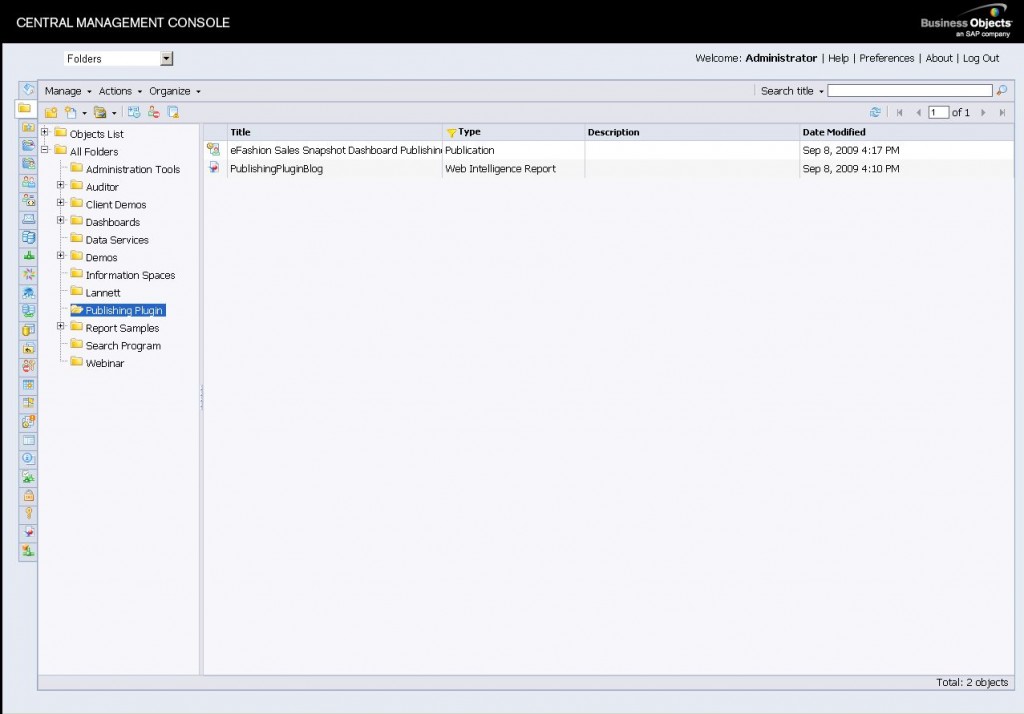Open the Manage menu
The height and width of the screenshot is (714, 1024).
(x=68, y=91)
